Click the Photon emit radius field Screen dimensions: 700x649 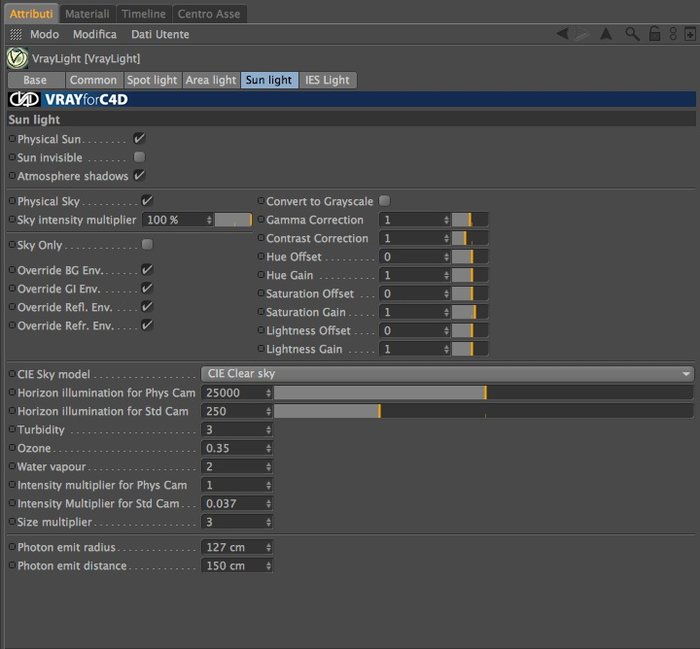(x=237, y=547)
